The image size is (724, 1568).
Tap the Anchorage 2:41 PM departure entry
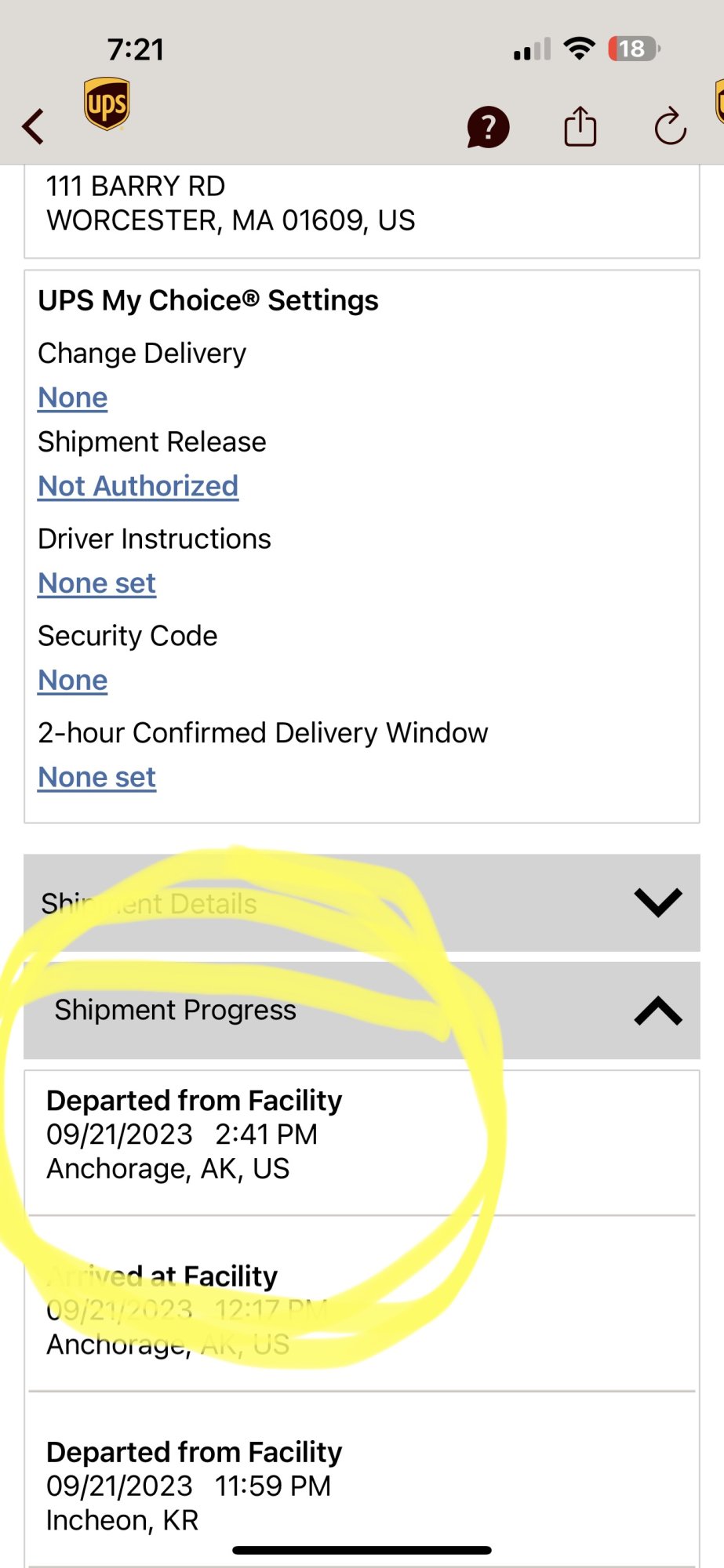click(194, 1134)
